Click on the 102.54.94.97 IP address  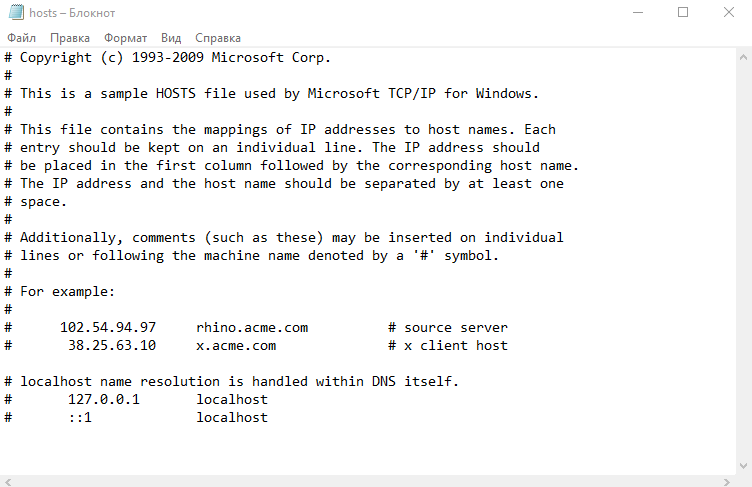click(108, 327)
